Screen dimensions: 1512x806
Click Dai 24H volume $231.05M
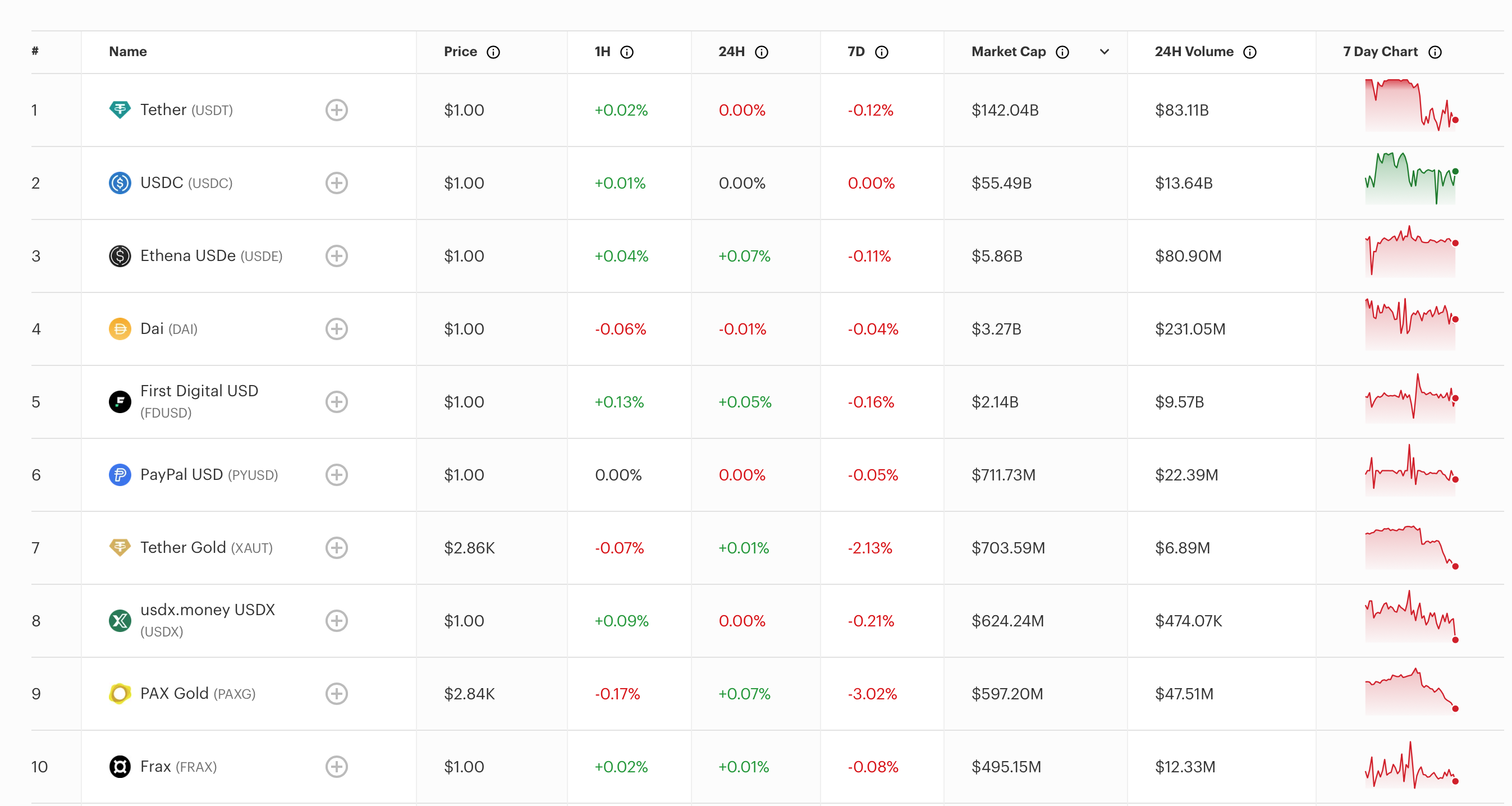[1190, 329]
